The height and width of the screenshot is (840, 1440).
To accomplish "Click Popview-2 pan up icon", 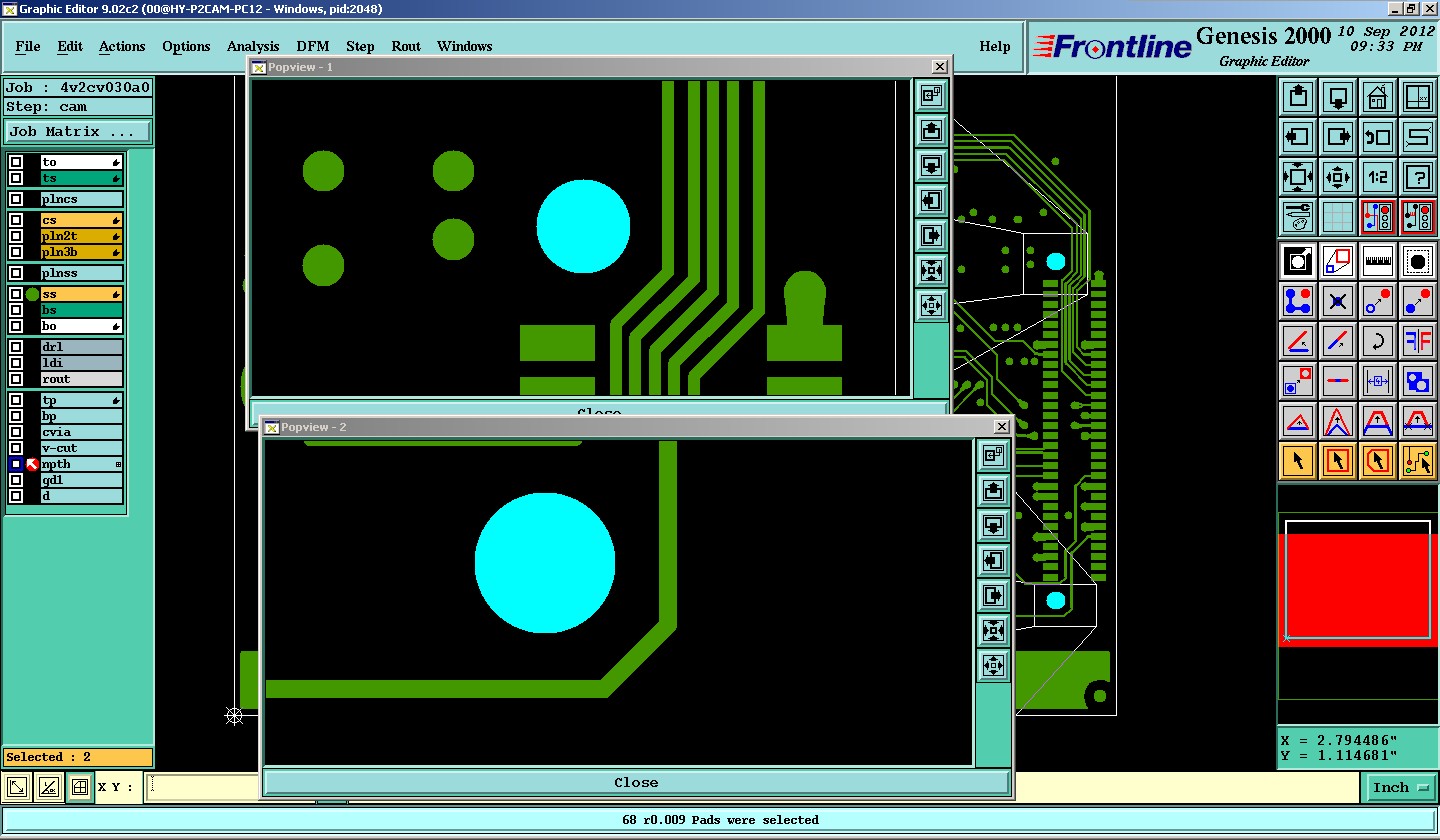I will click(x=993, y=490).
